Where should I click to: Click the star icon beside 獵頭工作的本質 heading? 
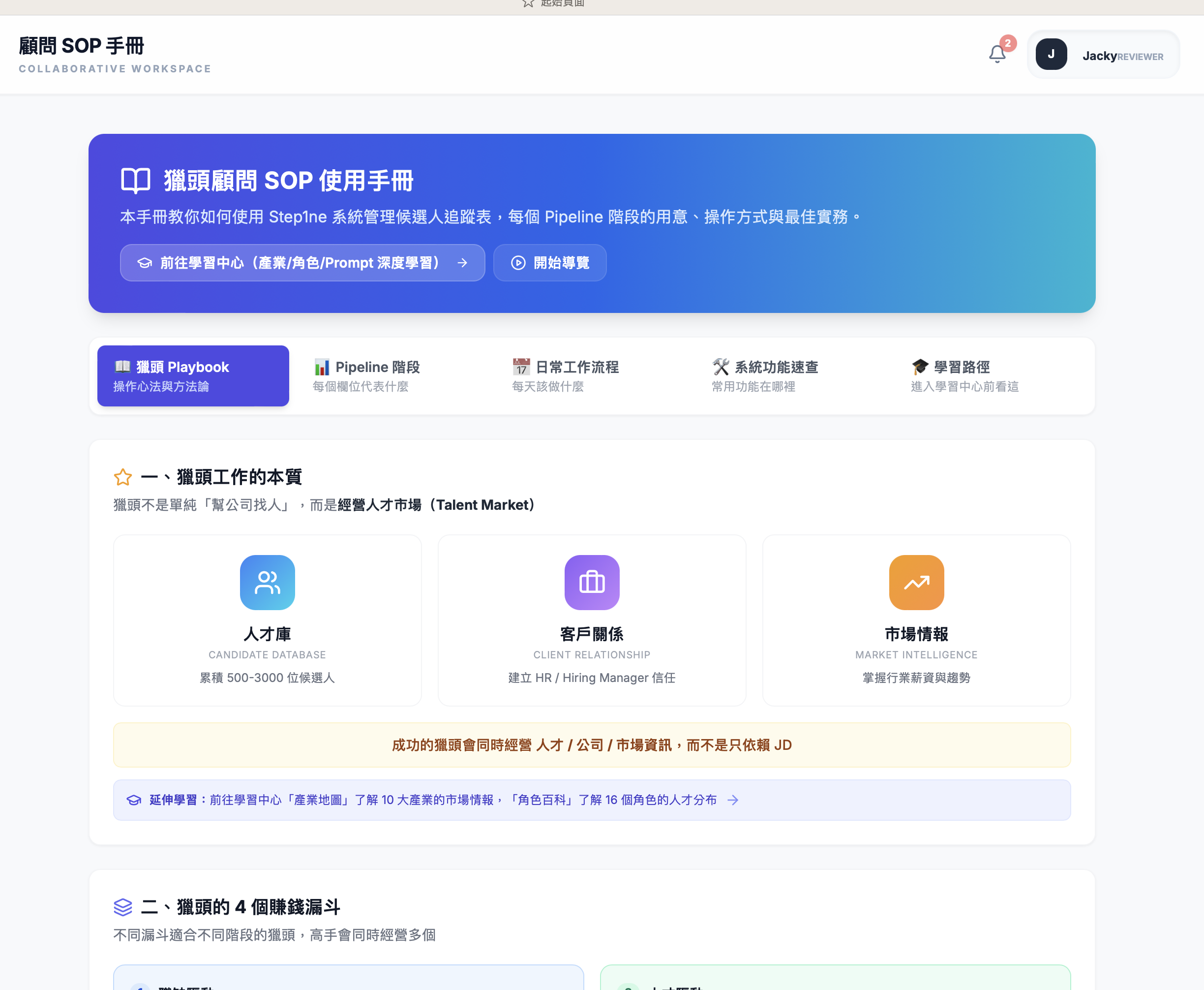pyautogui.click(x=122, y=477)
